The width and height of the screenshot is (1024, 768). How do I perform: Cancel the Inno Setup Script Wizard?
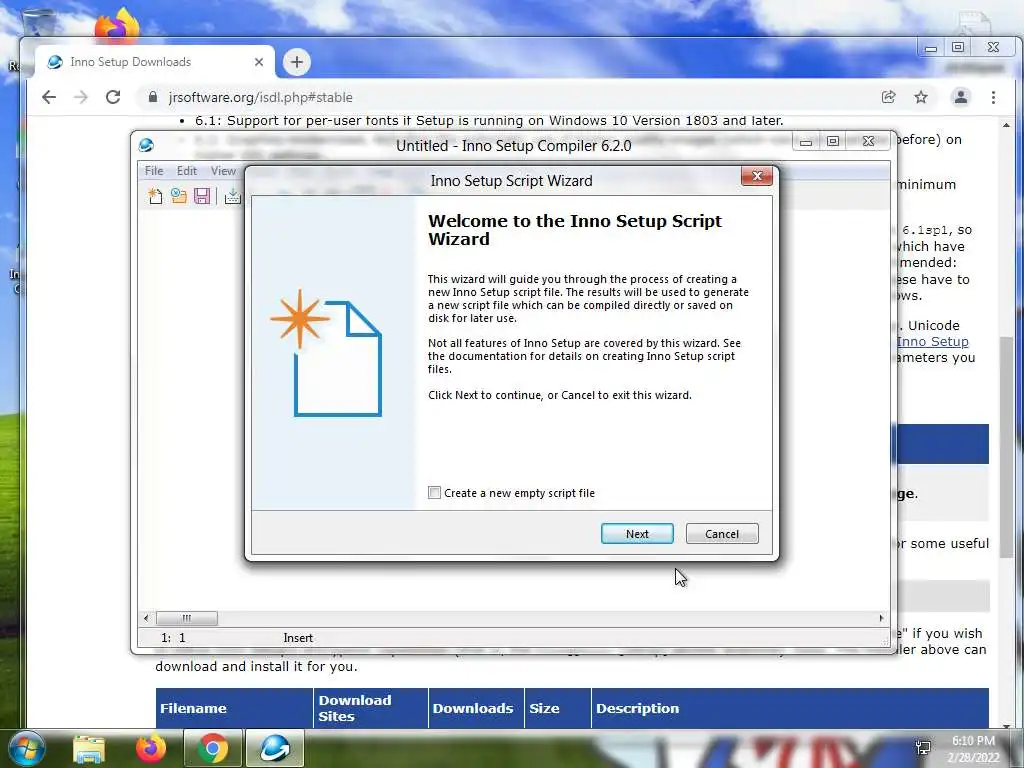click(722, 534)
